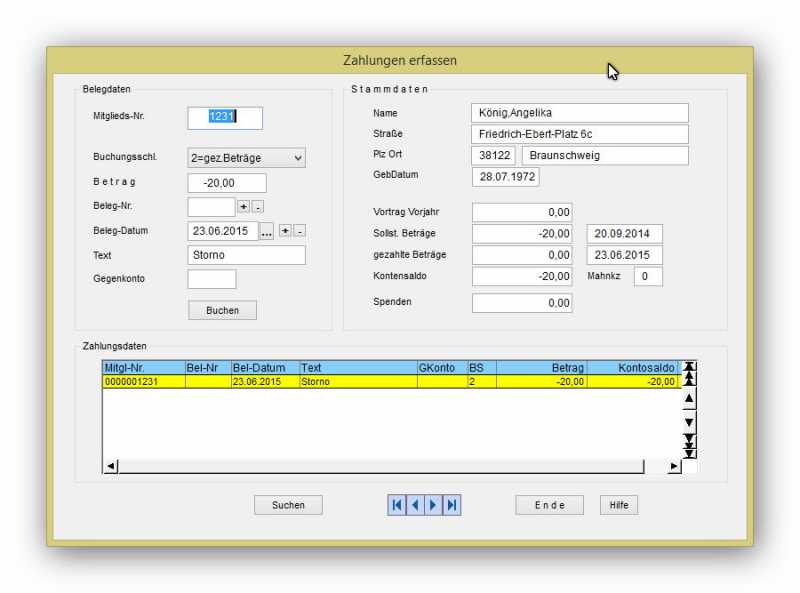800x593 pixels.
Task: Open the Beleg-Datum date picker
Action: tap(266, 231)
